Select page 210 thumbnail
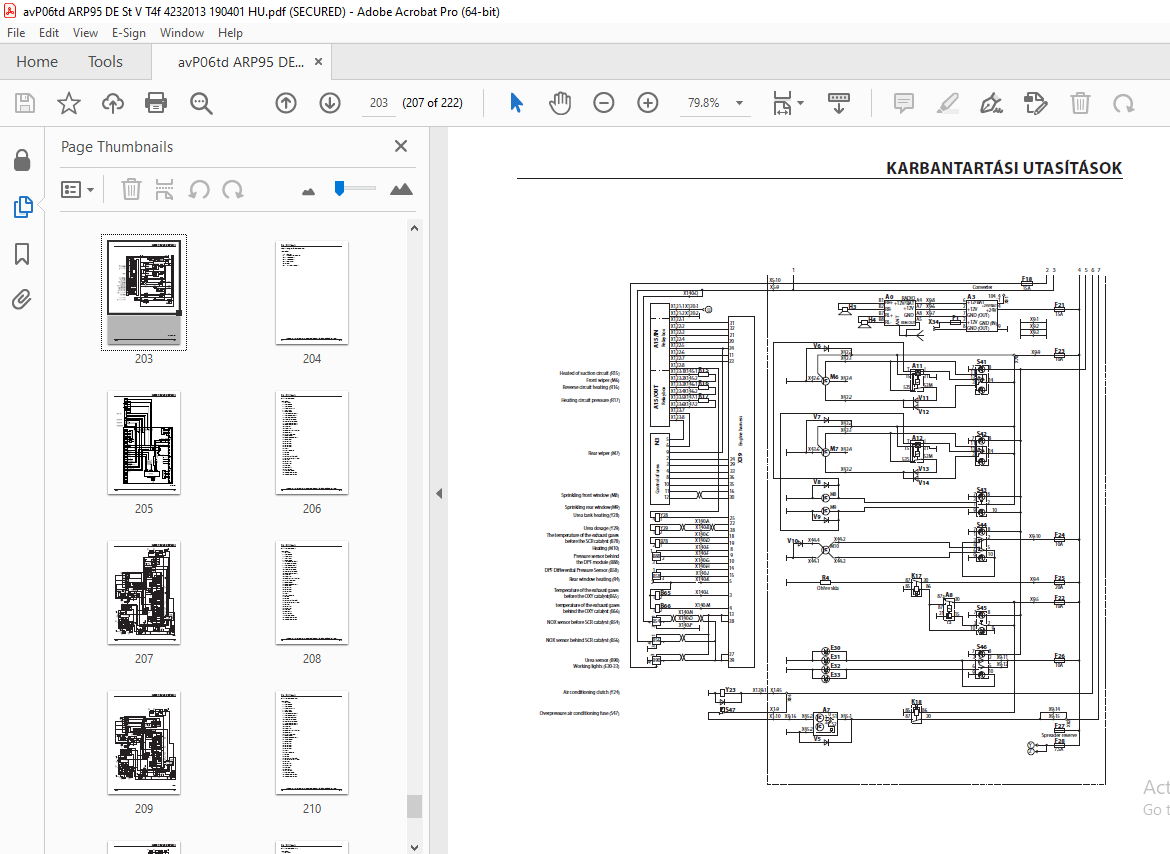1170x854 pixels. 312,742
